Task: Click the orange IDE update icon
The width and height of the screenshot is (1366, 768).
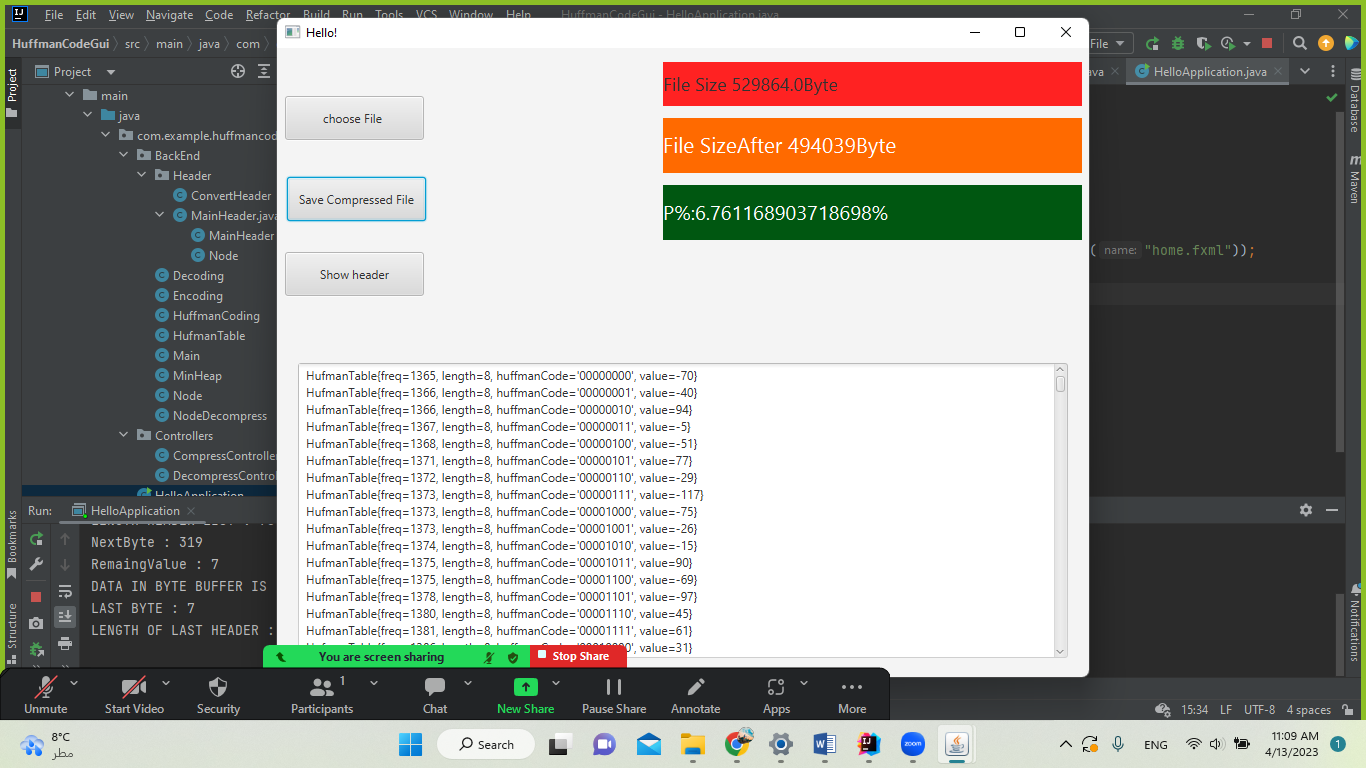Action: (1326, 44)
